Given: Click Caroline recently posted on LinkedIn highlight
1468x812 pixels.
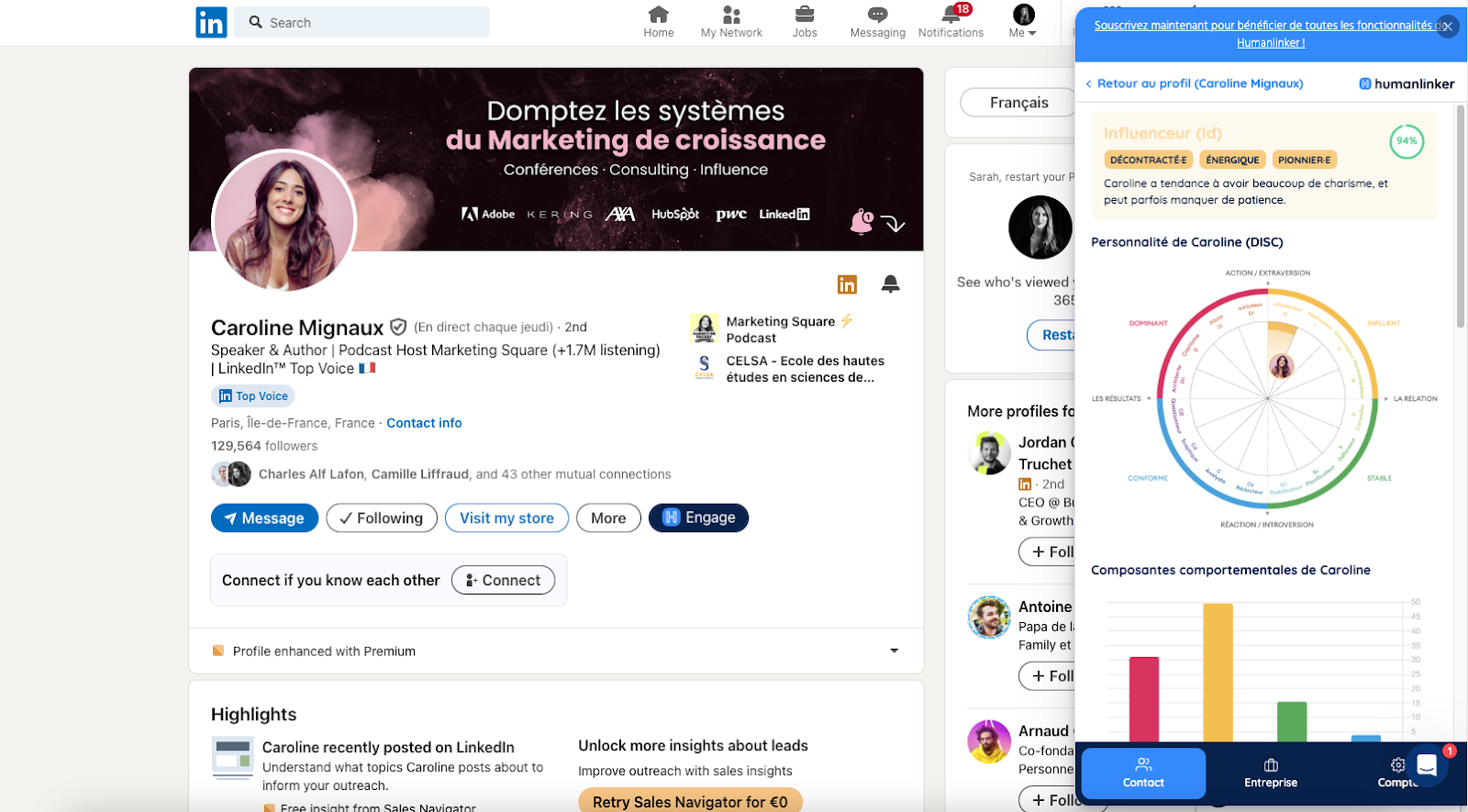Looking at the screenshot, I should coord(388,747).
